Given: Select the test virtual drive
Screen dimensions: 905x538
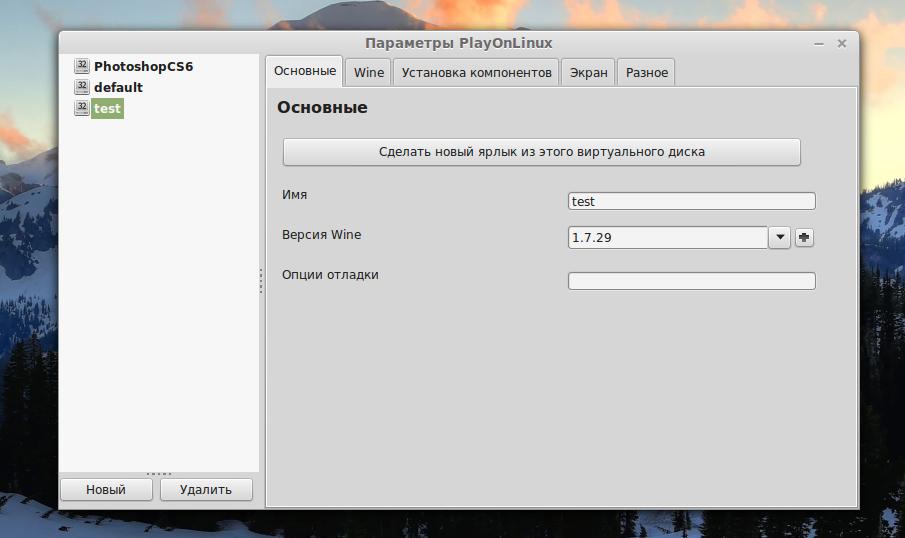Looking at the screenshot, I should click(x=107, y=109).
